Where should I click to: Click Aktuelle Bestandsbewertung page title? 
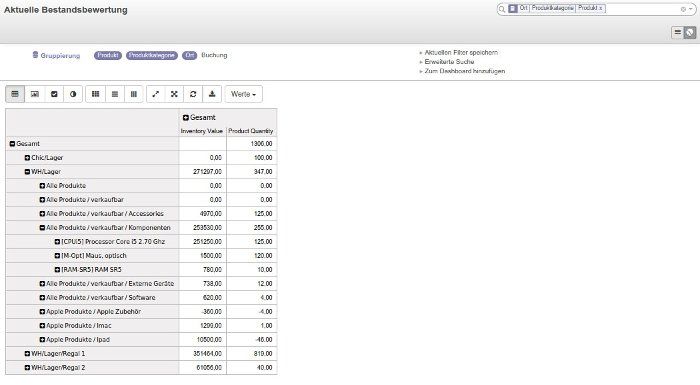pyautogui.click(x=66, y=10)
